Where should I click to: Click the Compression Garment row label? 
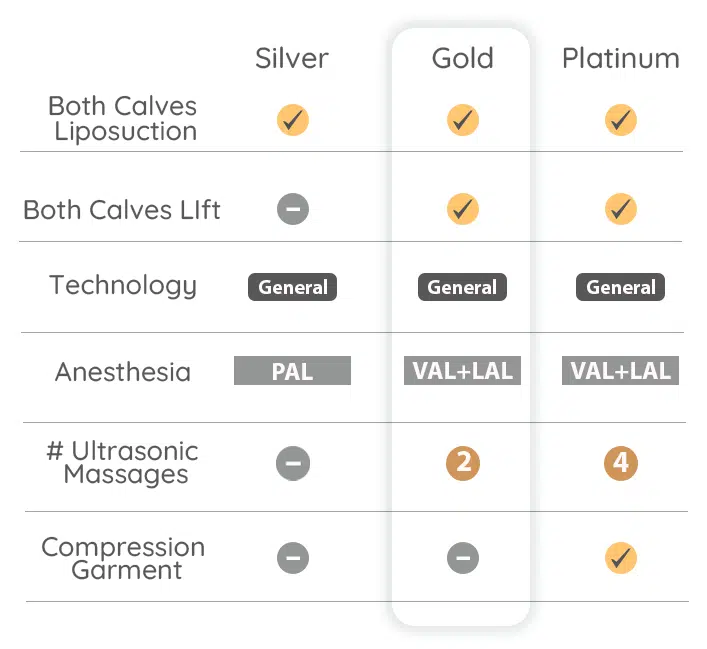123,559
